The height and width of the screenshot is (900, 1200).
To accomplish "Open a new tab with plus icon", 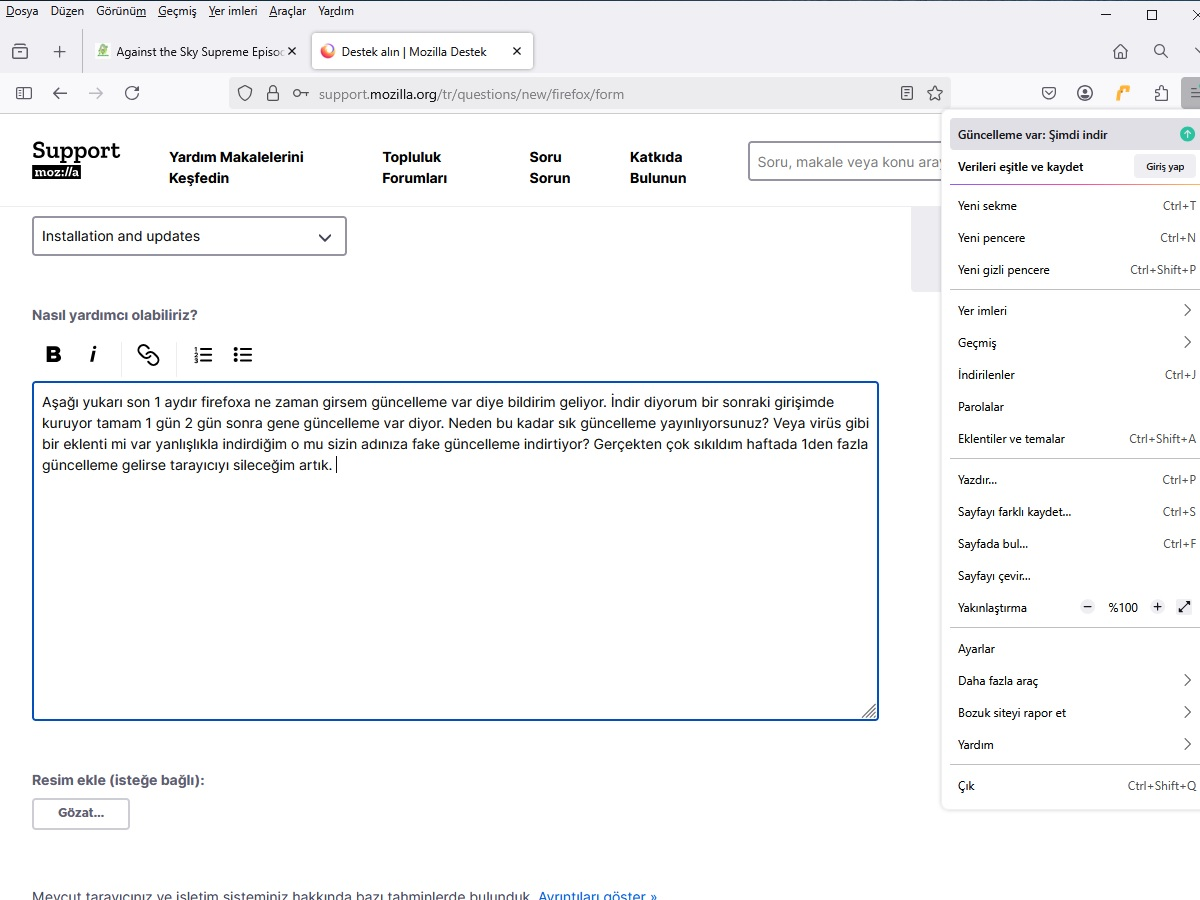I will pyautogui.click(x=59, y=51).
